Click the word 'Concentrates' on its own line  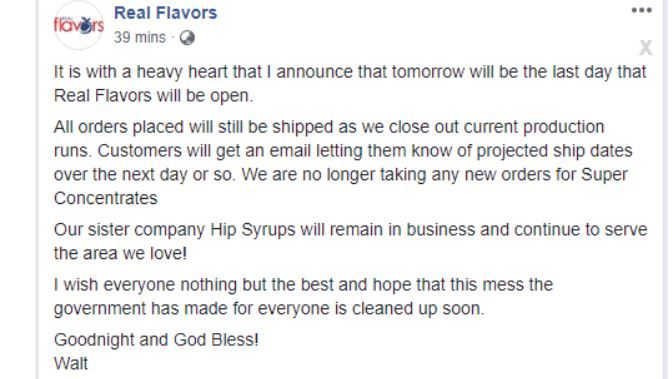105,199
